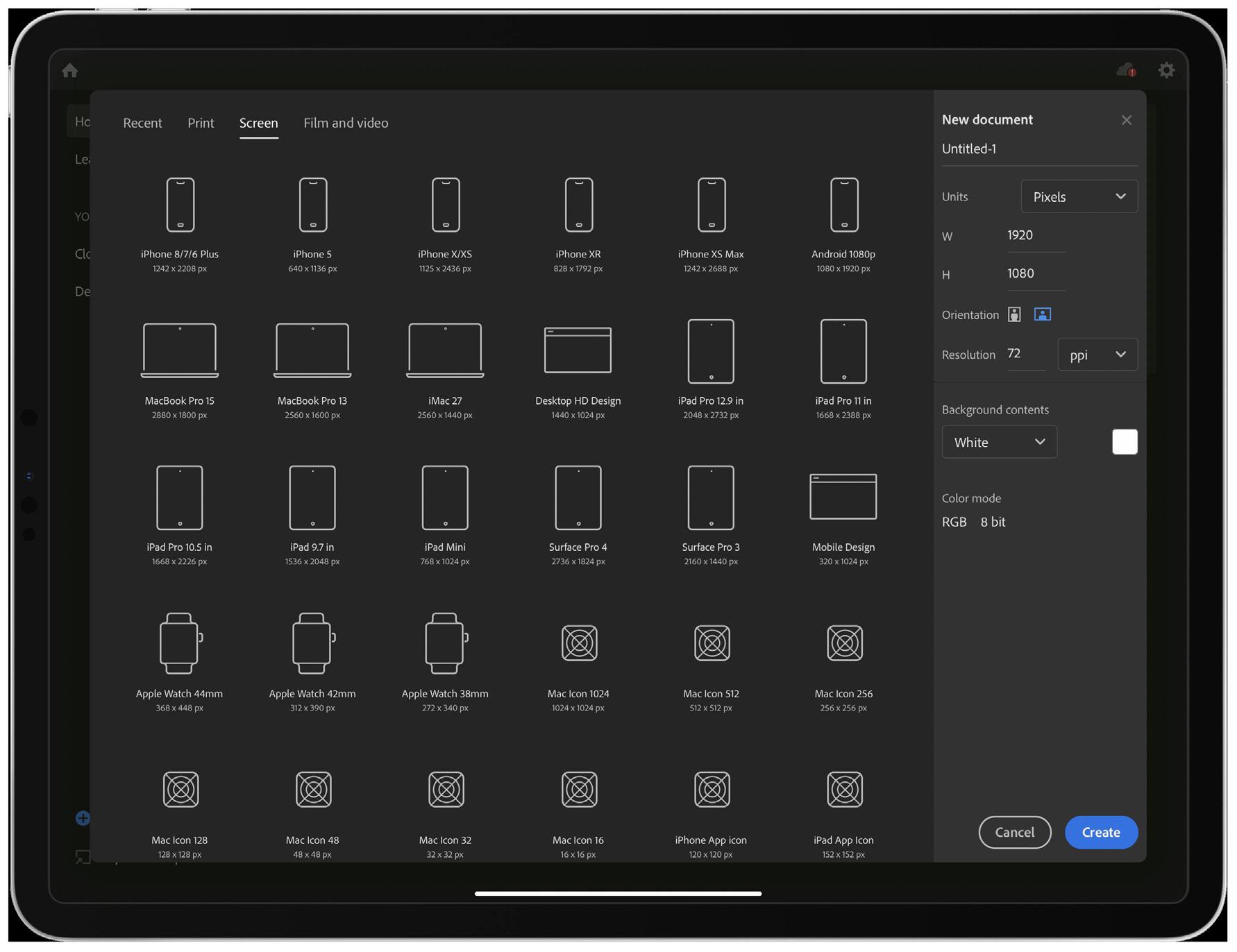This screenshot has width=1237, height=952.
Task: Open the Units dropdown showing Pixels
Action: [1079, 196]
